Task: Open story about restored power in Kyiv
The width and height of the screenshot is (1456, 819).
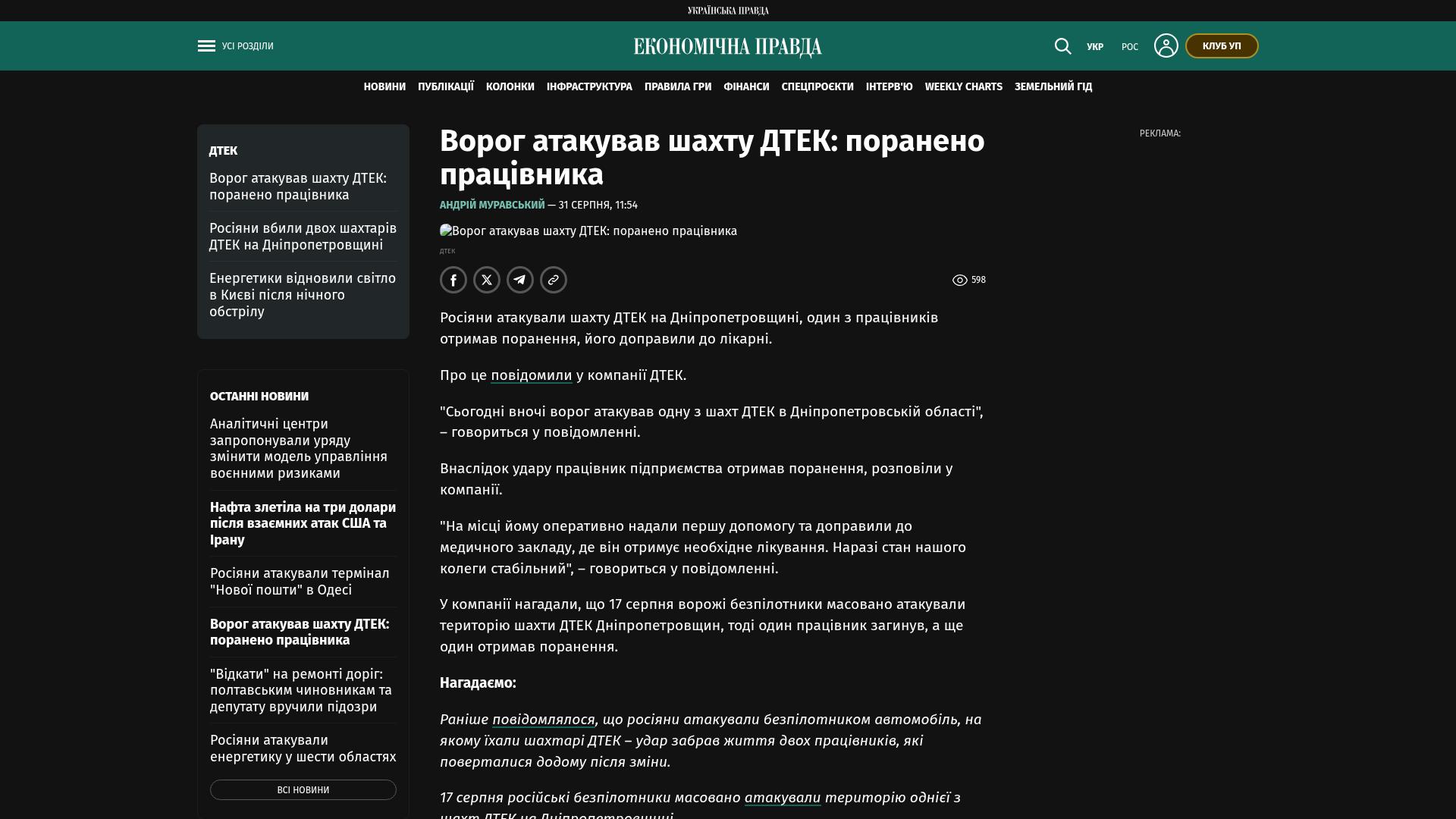Action: tap(303, 295)
